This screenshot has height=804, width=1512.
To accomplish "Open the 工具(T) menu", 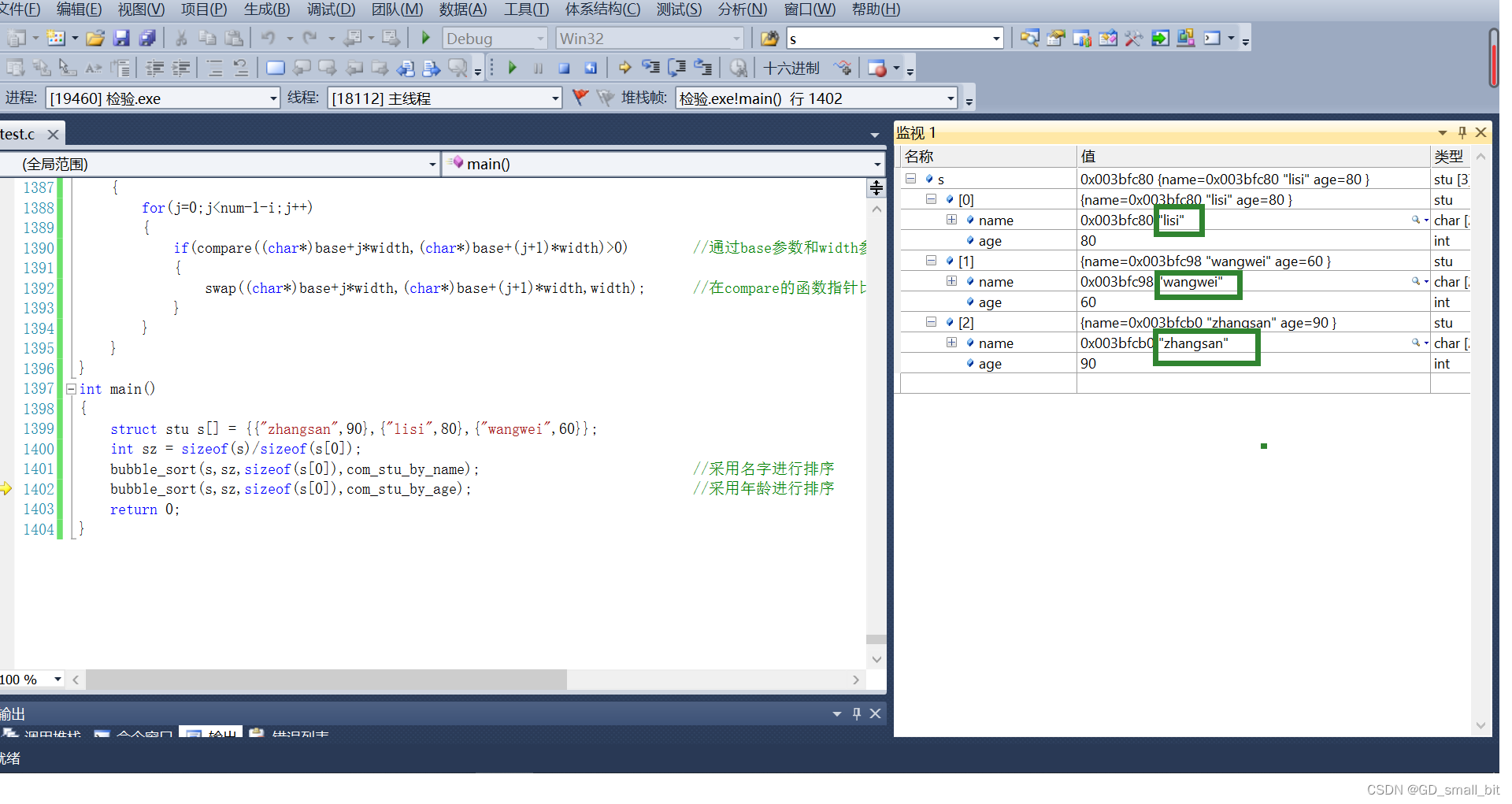I will tap(526, 9).
